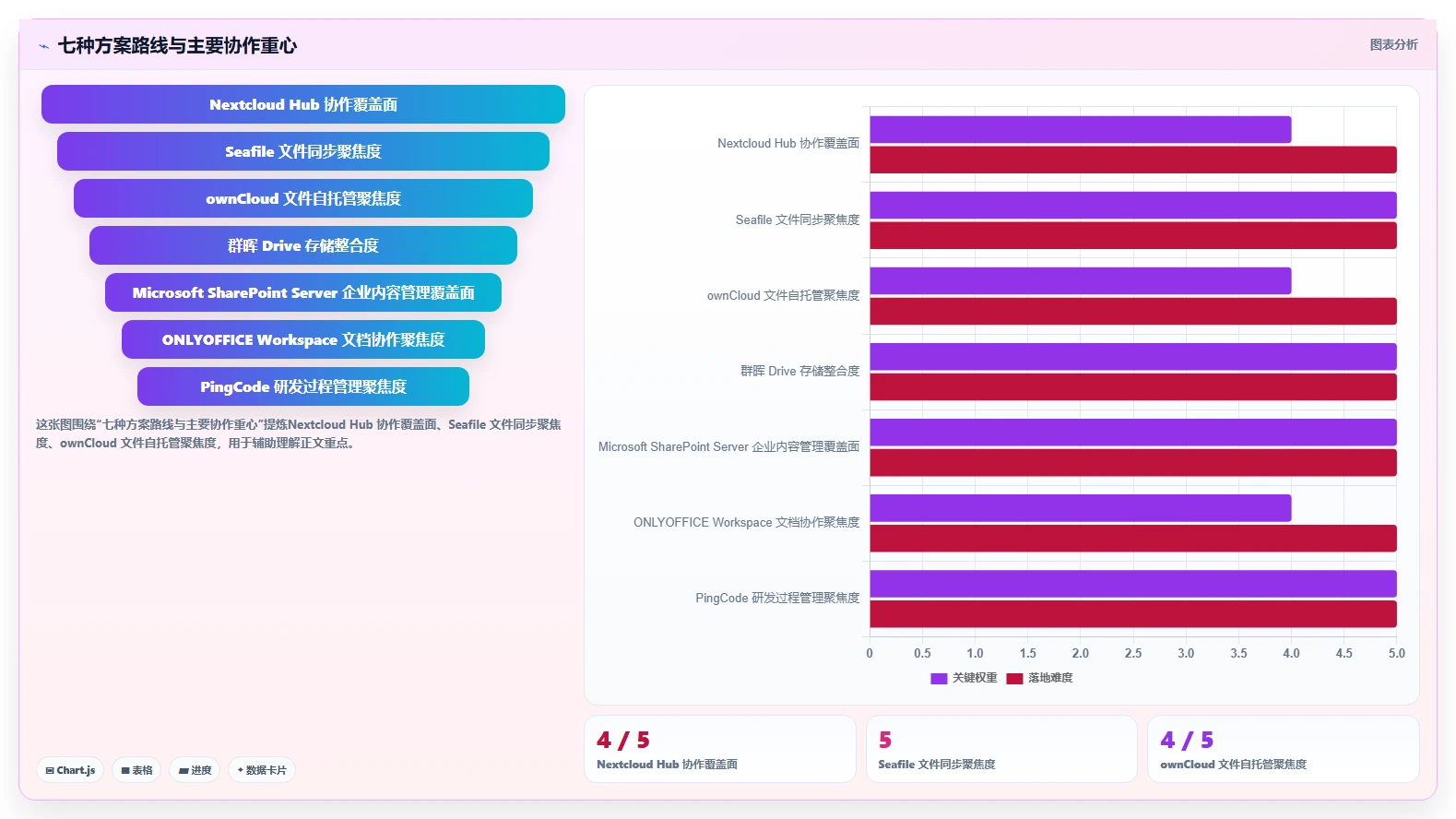Click the description paragraph starting with 这张图围绕
The image size is (1456, 819).
point(299,433)
